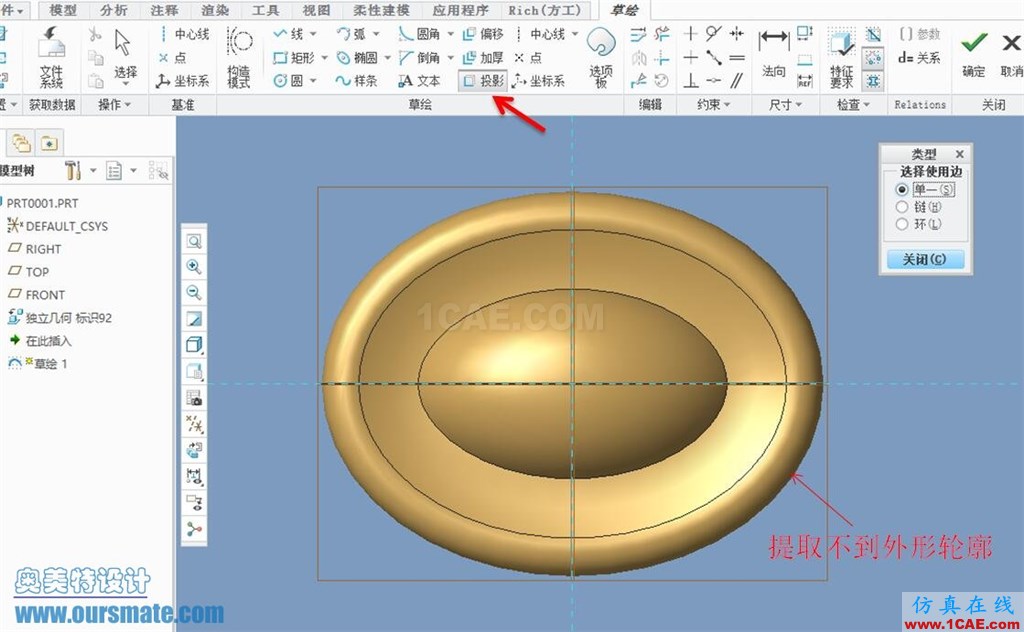
Task: Click the 关闭(C) button in dialog
Action: coord(925,259)
